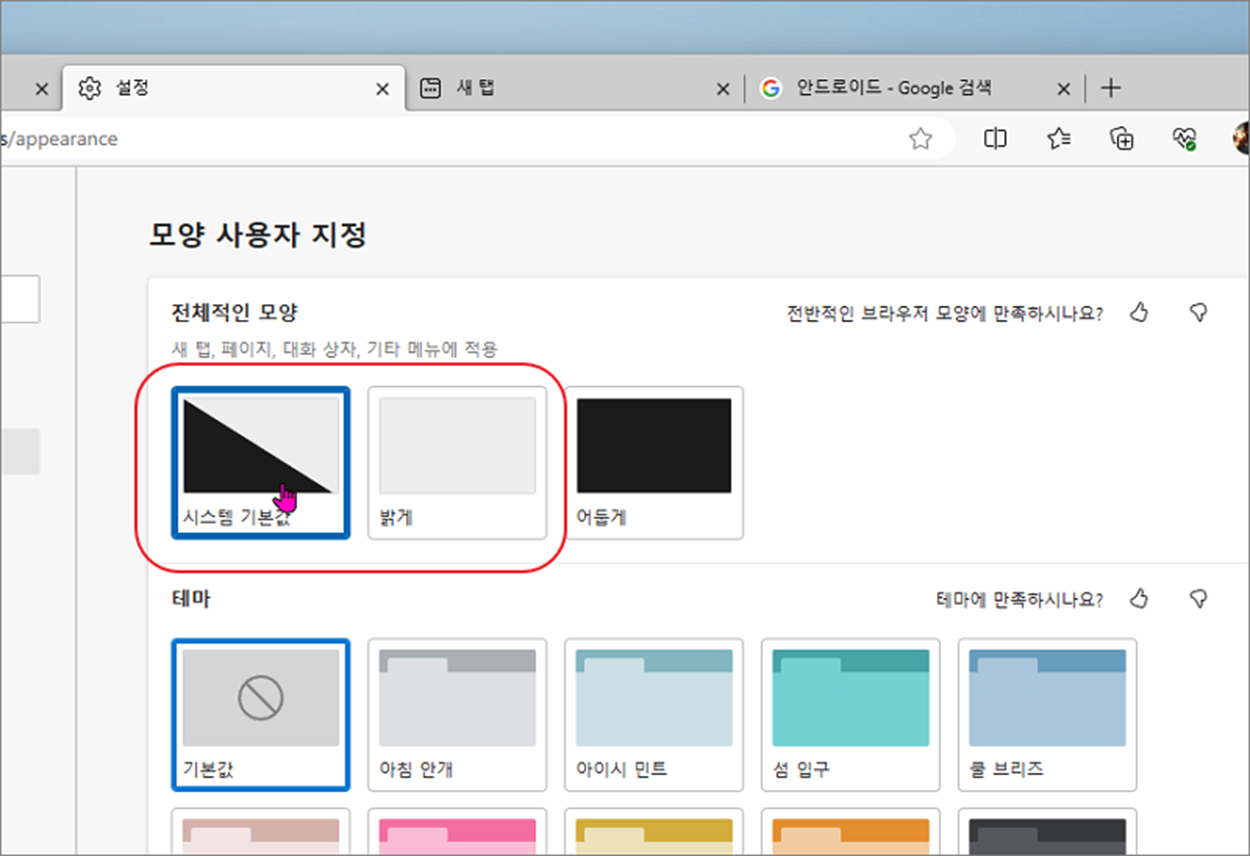1250x856 pixels.
Task: Switch to 안드로이드 - Google 검색 tab
Action: pos(915,88)
